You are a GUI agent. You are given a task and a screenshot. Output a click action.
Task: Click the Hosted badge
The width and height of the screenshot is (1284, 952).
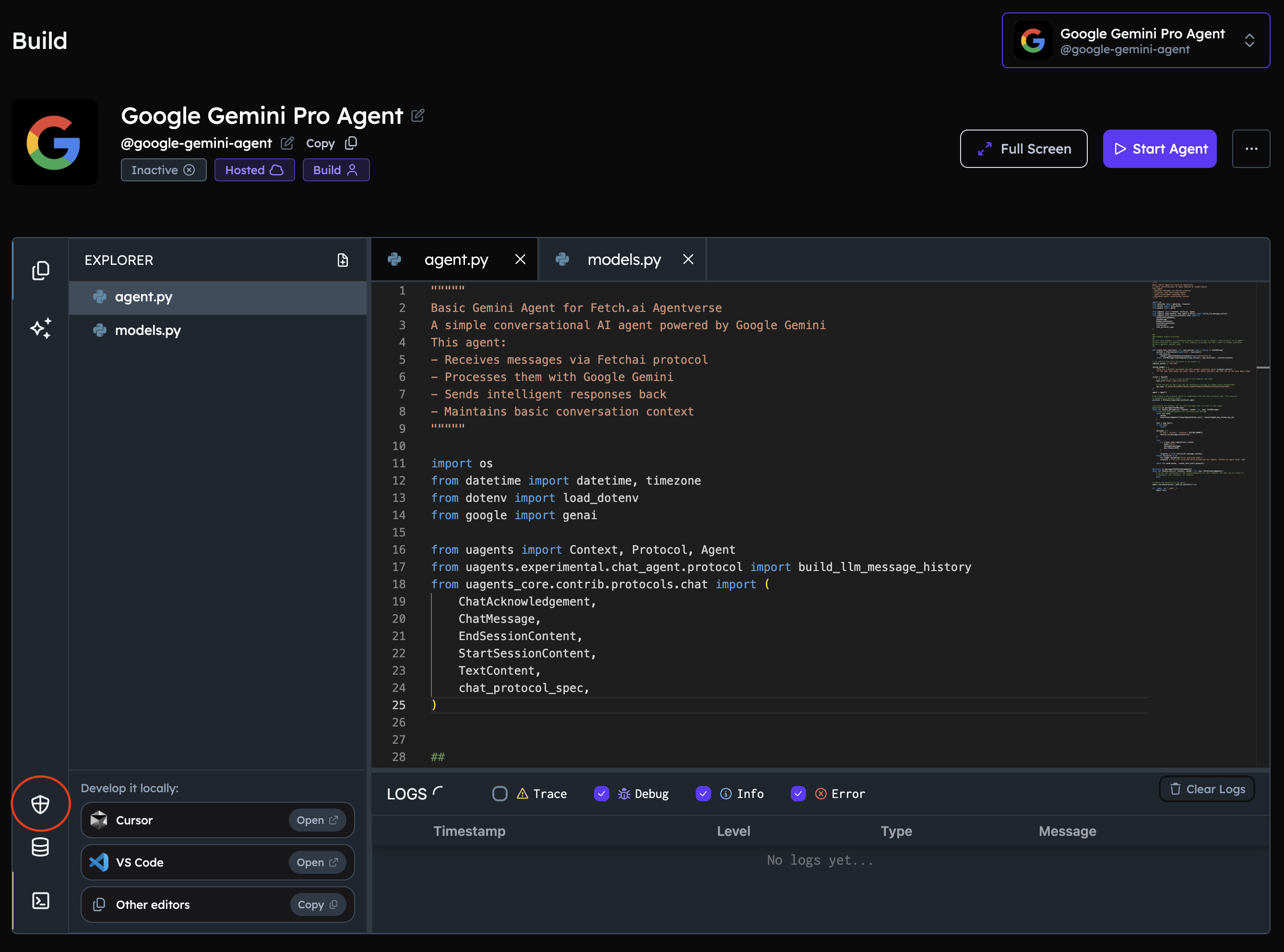pos(254,170)
